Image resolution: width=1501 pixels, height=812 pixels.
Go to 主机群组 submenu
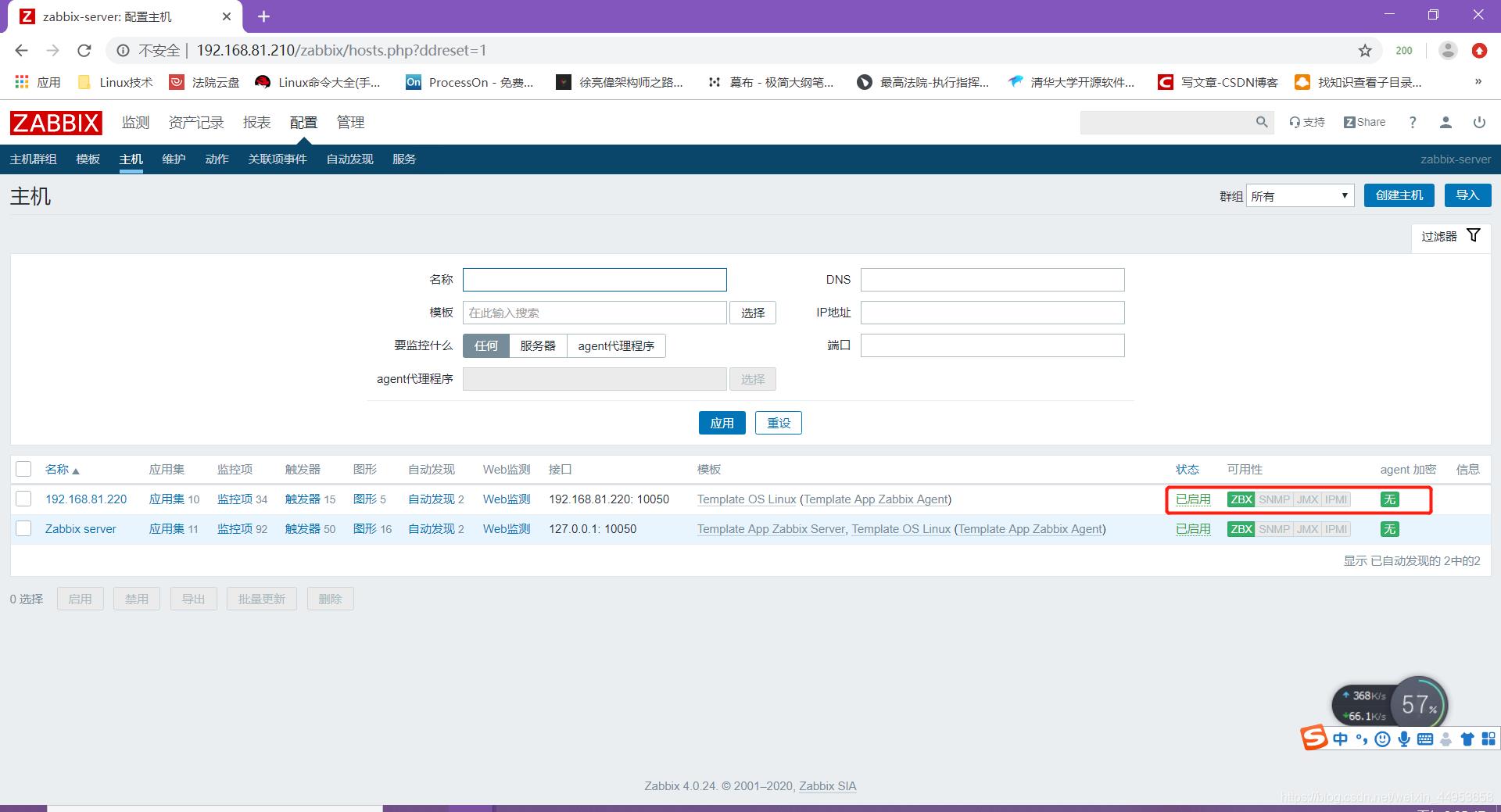34,159
